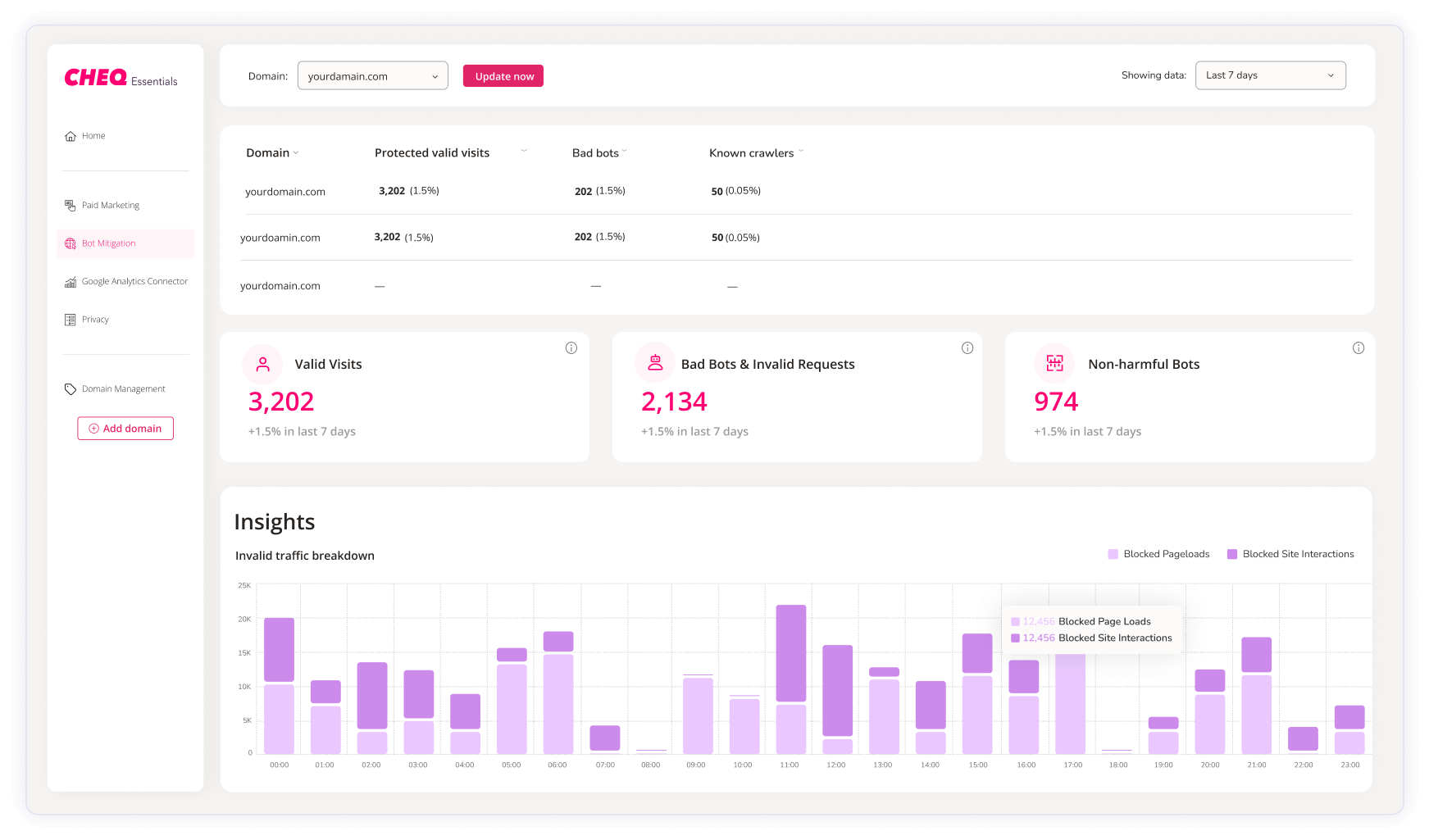Open Domain Management
Image resolution: width=1429 pixels, height=840 pixels.
[123, 388]
